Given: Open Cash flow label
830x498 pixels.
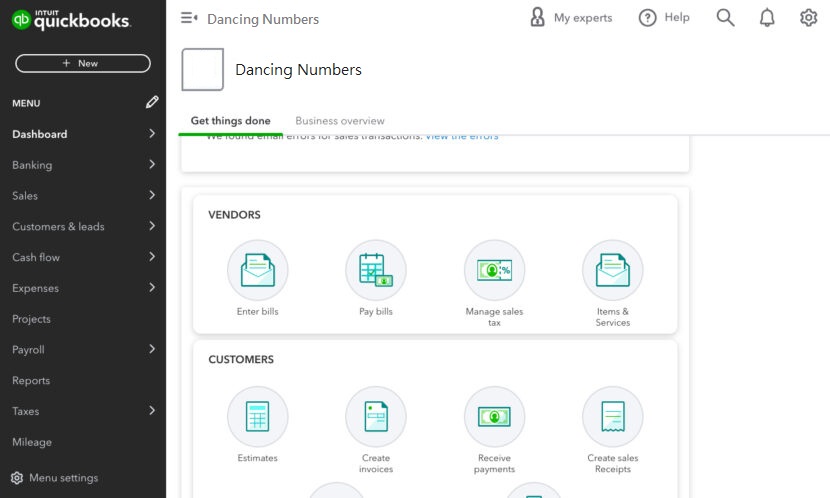Looking at the screenshot, I should click(36, 257).
